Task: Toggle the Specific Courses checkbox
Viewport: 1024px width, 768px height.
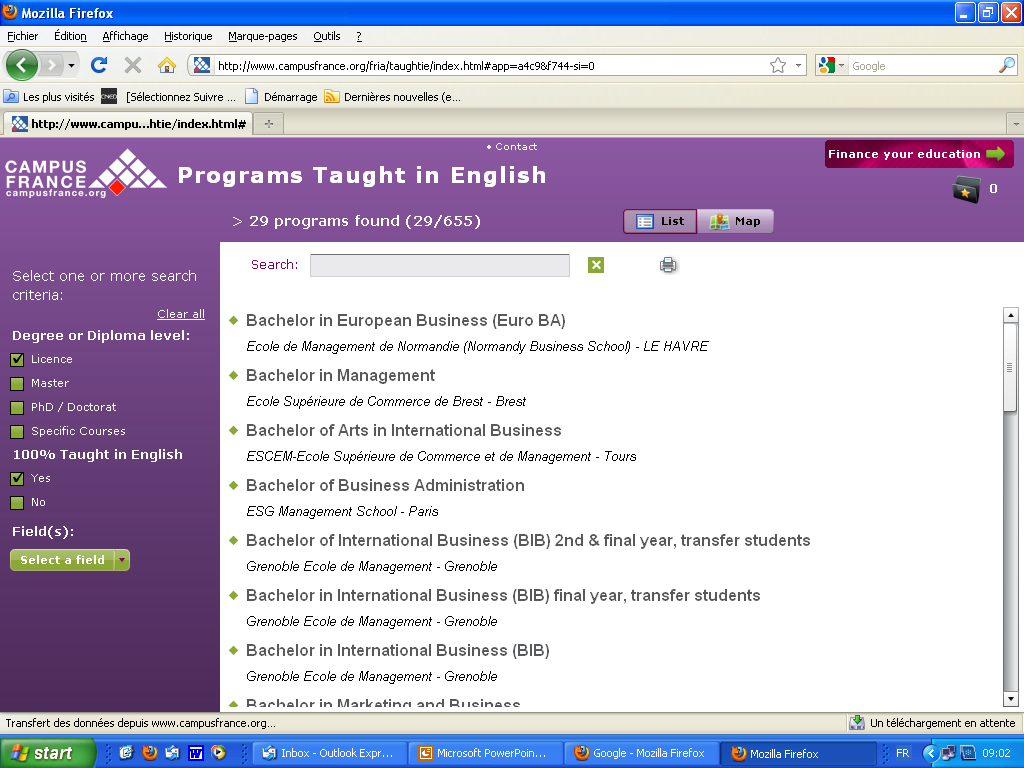Action: 18,431
